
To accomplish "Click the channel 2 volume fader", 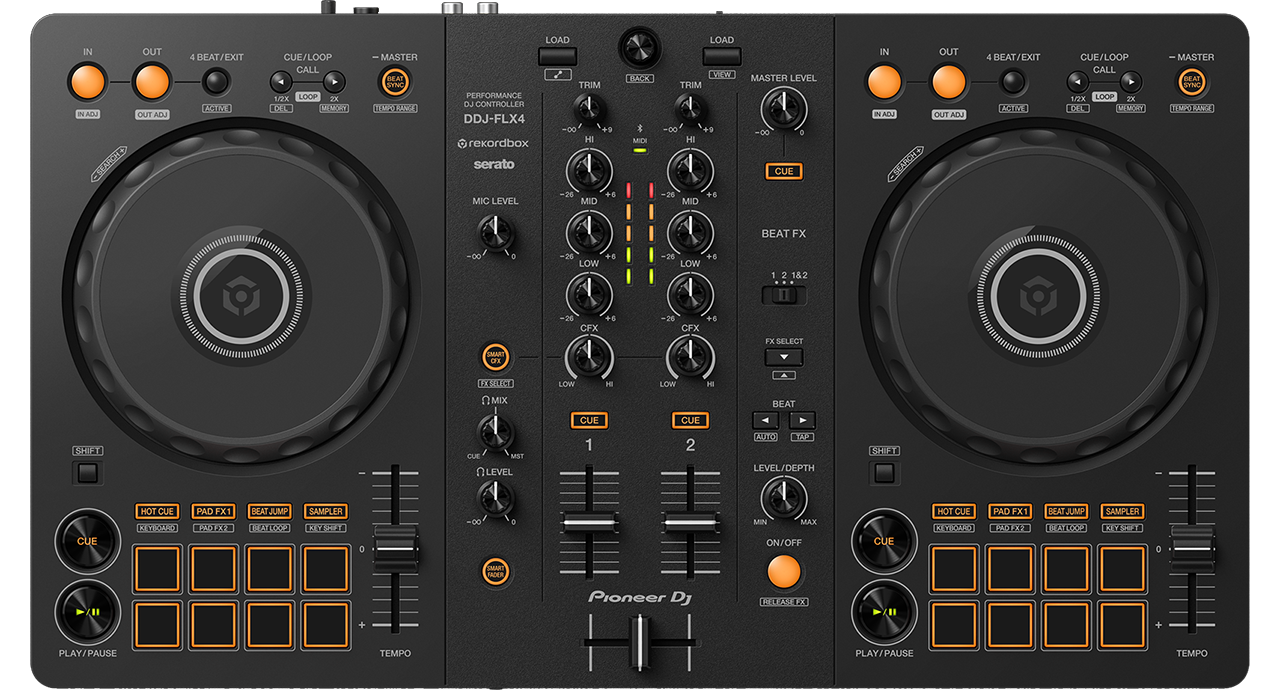I will pyautogui.click(x=690, y=524).
